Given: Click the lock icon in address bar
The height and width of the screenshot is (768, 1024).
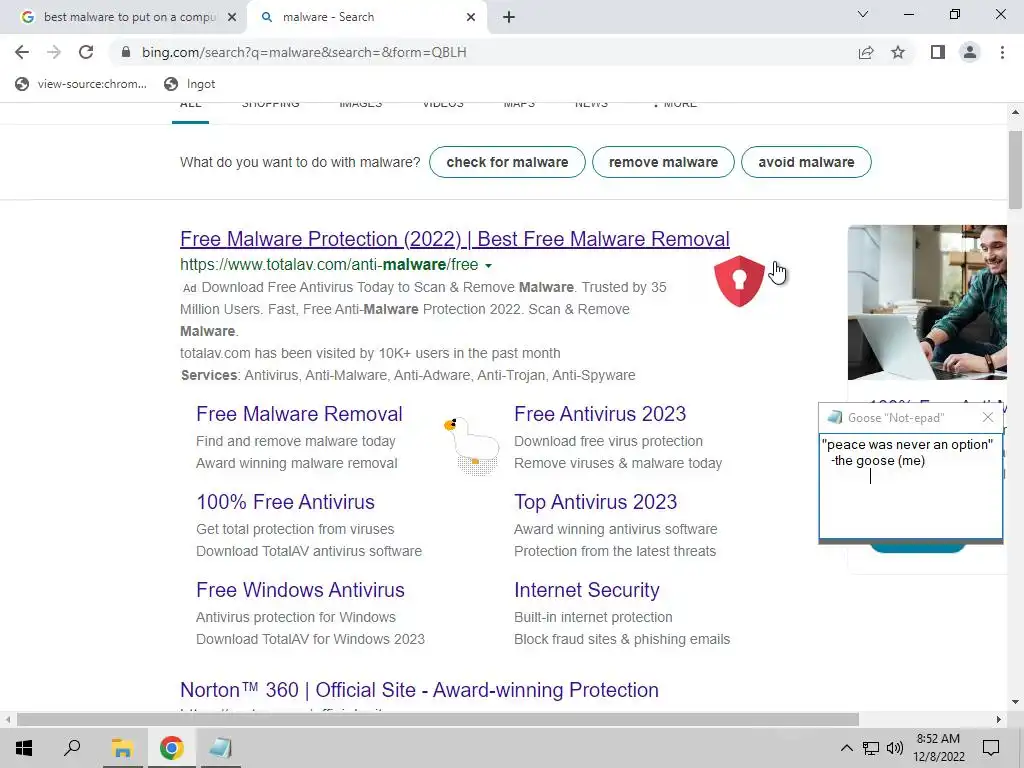Looking at the screenshot, I should point(126,52).
